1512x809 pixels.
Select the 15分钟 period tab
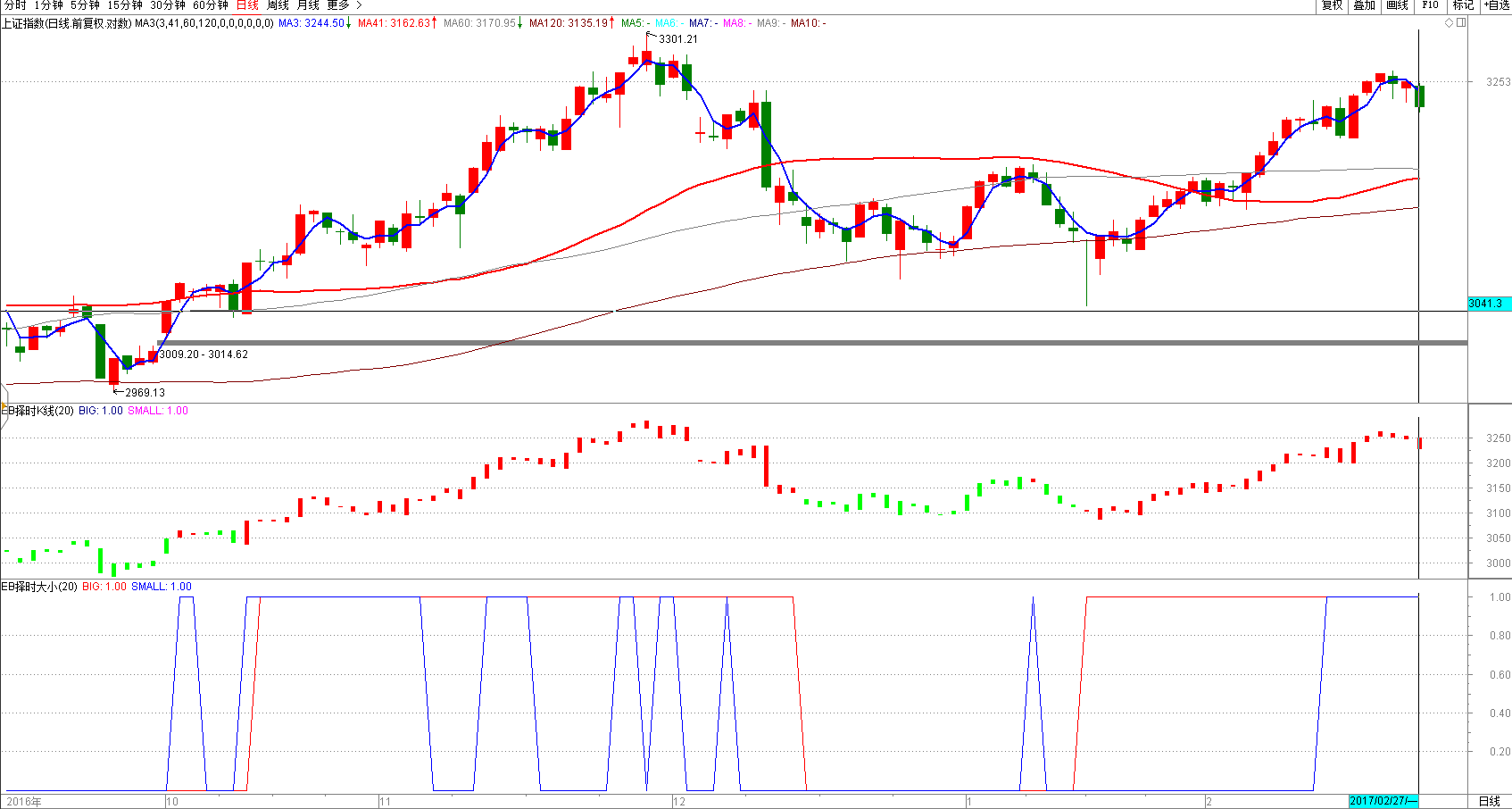coord(125,5)
